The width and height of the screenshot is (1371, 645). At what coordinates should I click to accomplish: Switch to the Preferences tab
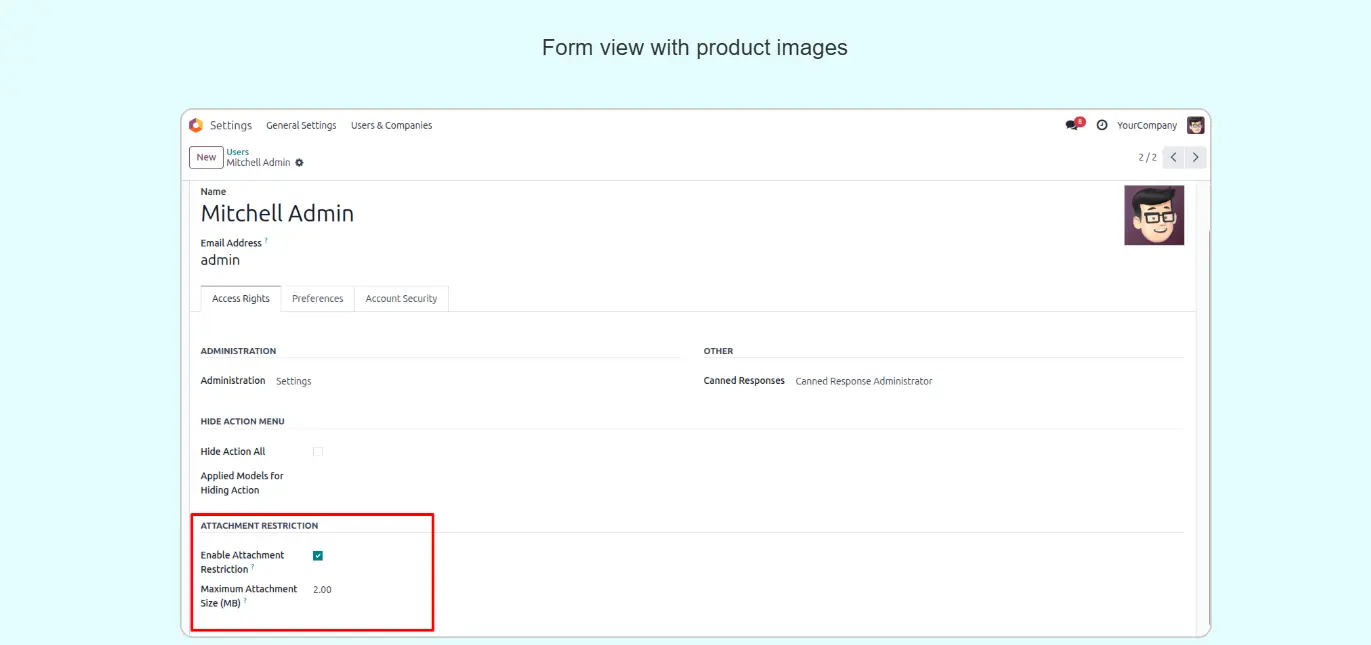pyautogui.click(x=317, y=299)
